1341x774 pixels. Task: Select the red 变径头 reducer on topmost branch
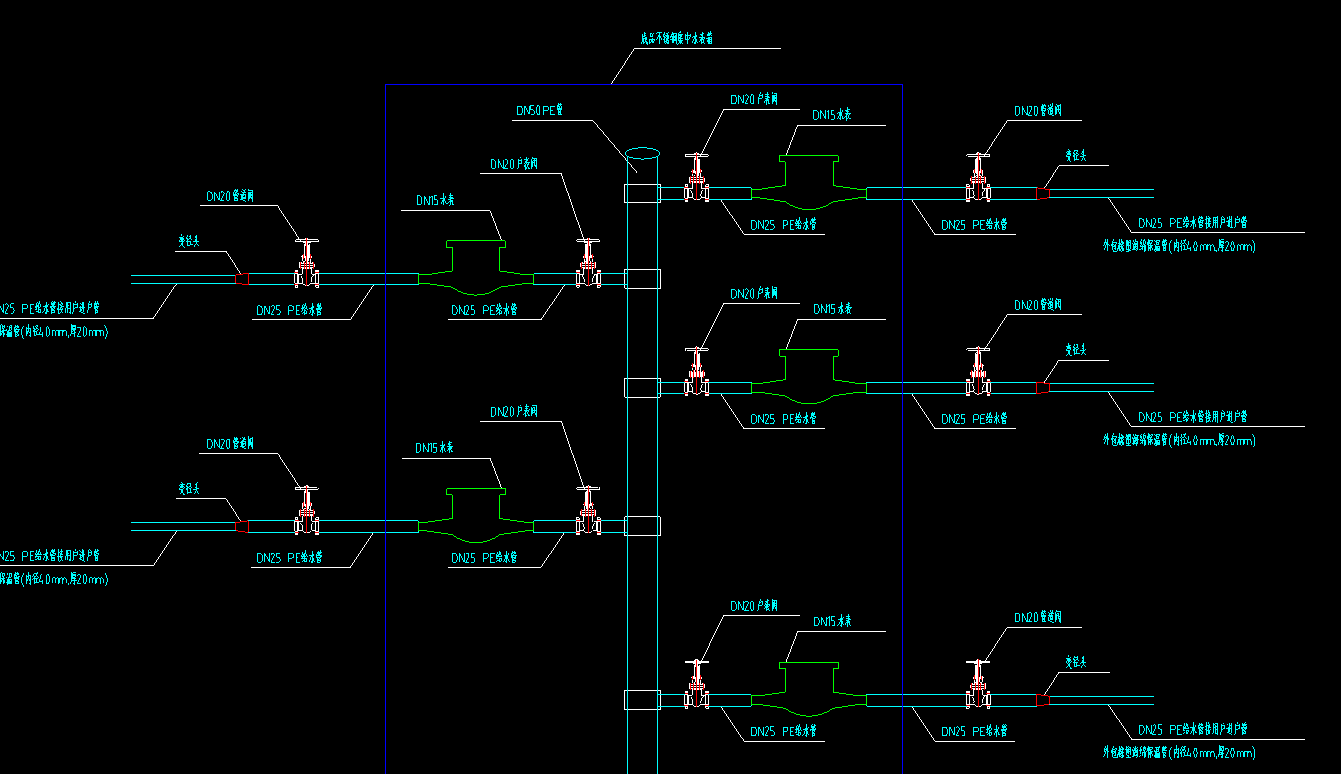click(x=1042, y=193)
